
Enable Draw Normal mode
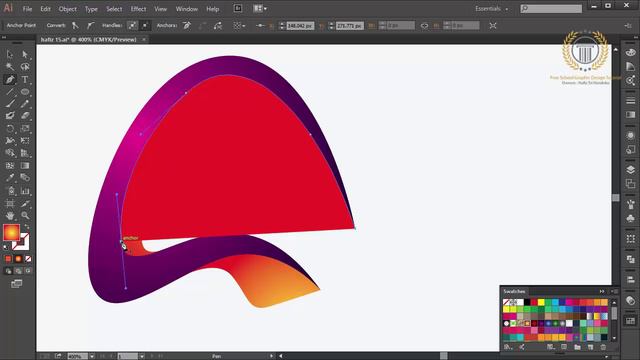(x=8, y=271)
